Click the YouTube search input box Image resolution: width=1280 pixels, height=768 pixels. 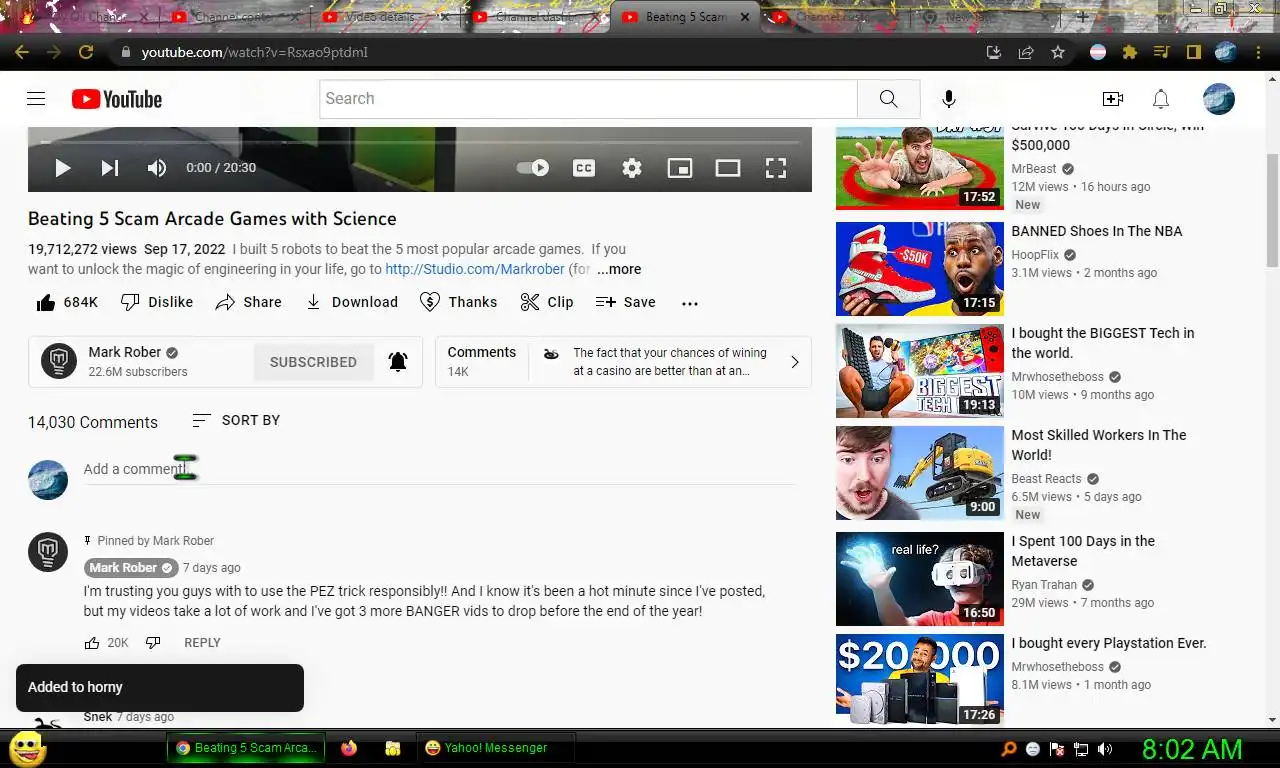588,99
